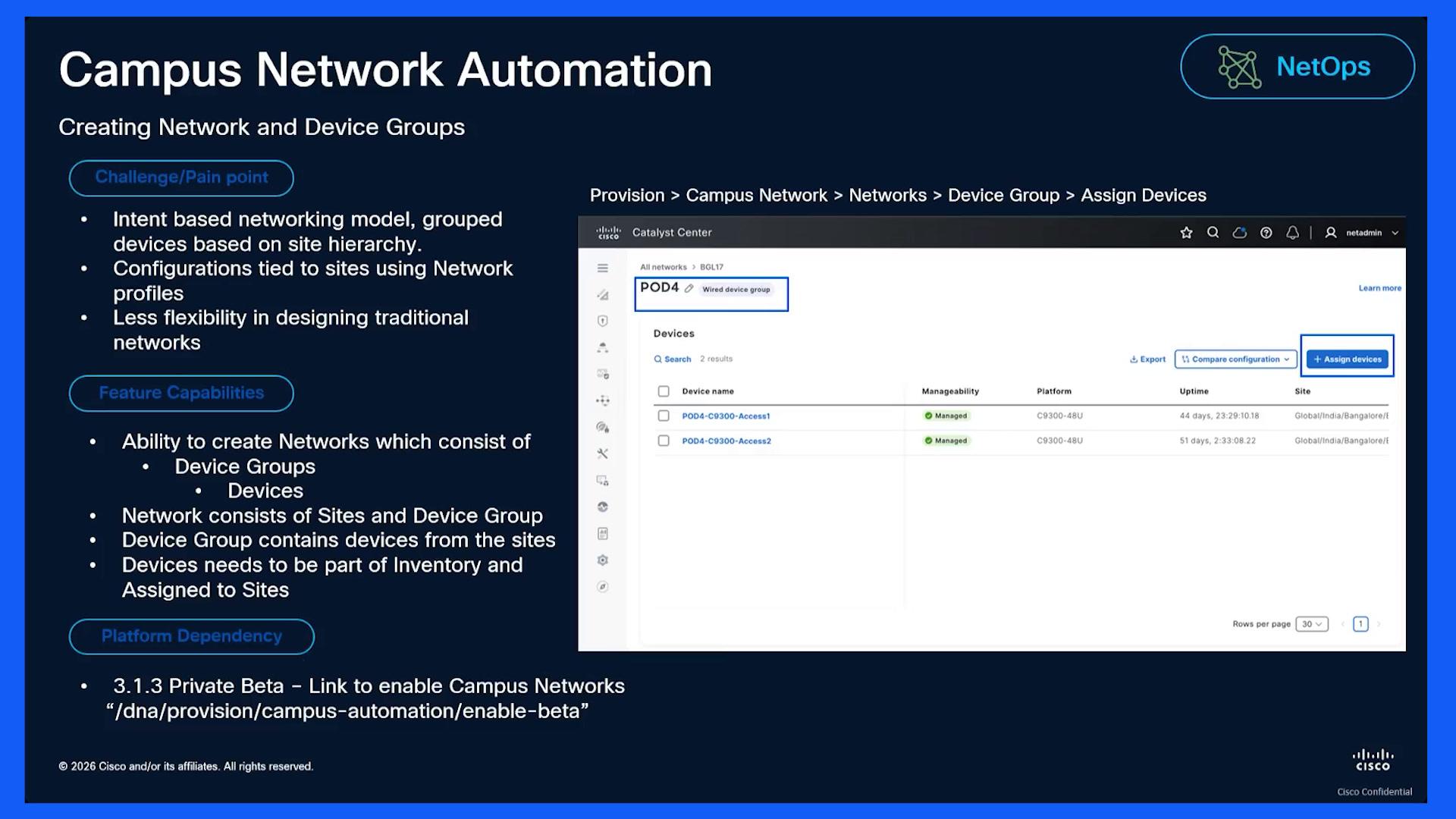Click the devices Search field
The height and width of the screenshot is (819, 1456).
point(673,359)
